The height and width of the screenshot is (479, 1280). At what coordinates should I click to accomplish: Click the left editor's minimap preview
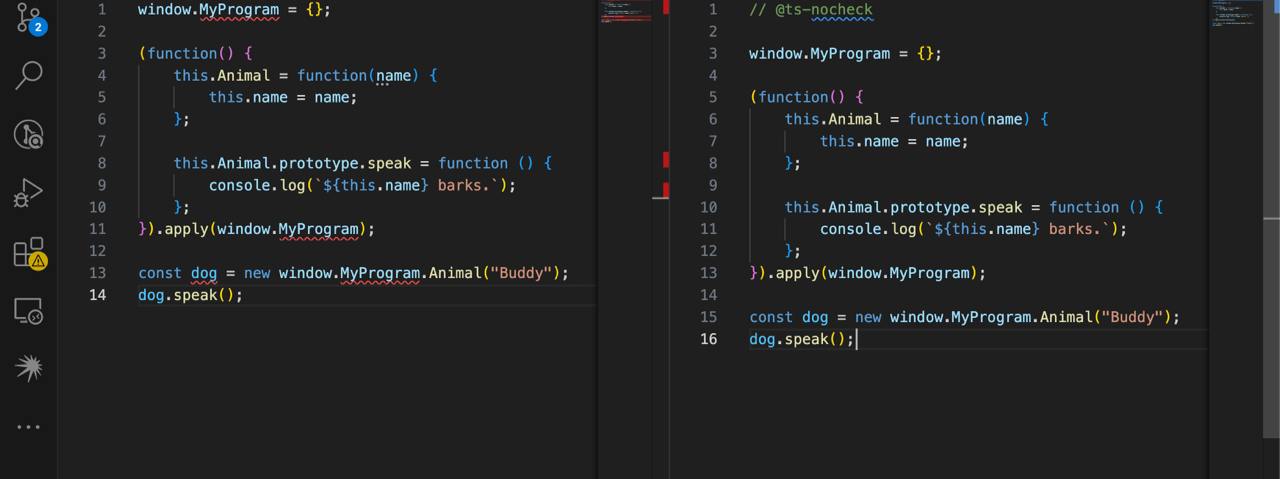(625, 12)
